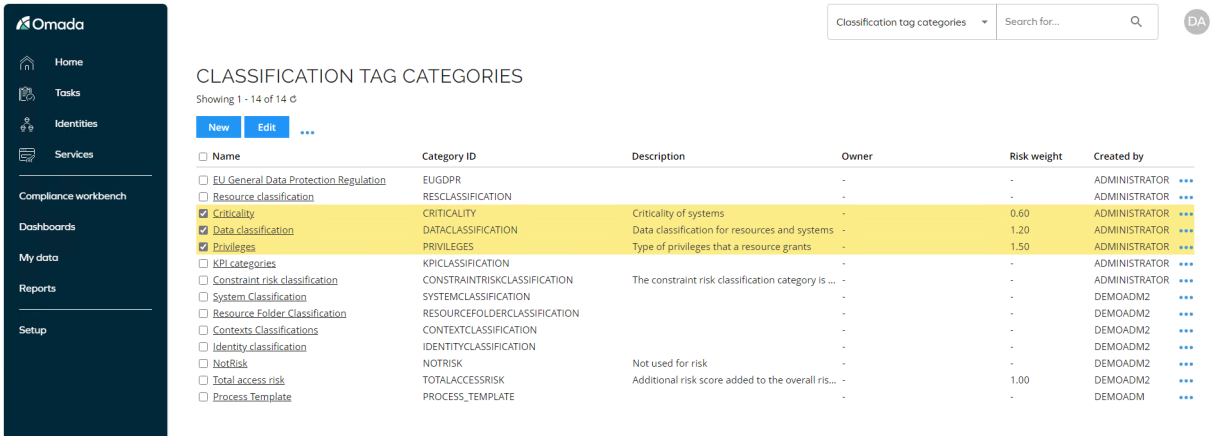The height and width of the screenshot is (436, 1220).
Task: Click the search magnifier icon
Action: coord(1136,22)
